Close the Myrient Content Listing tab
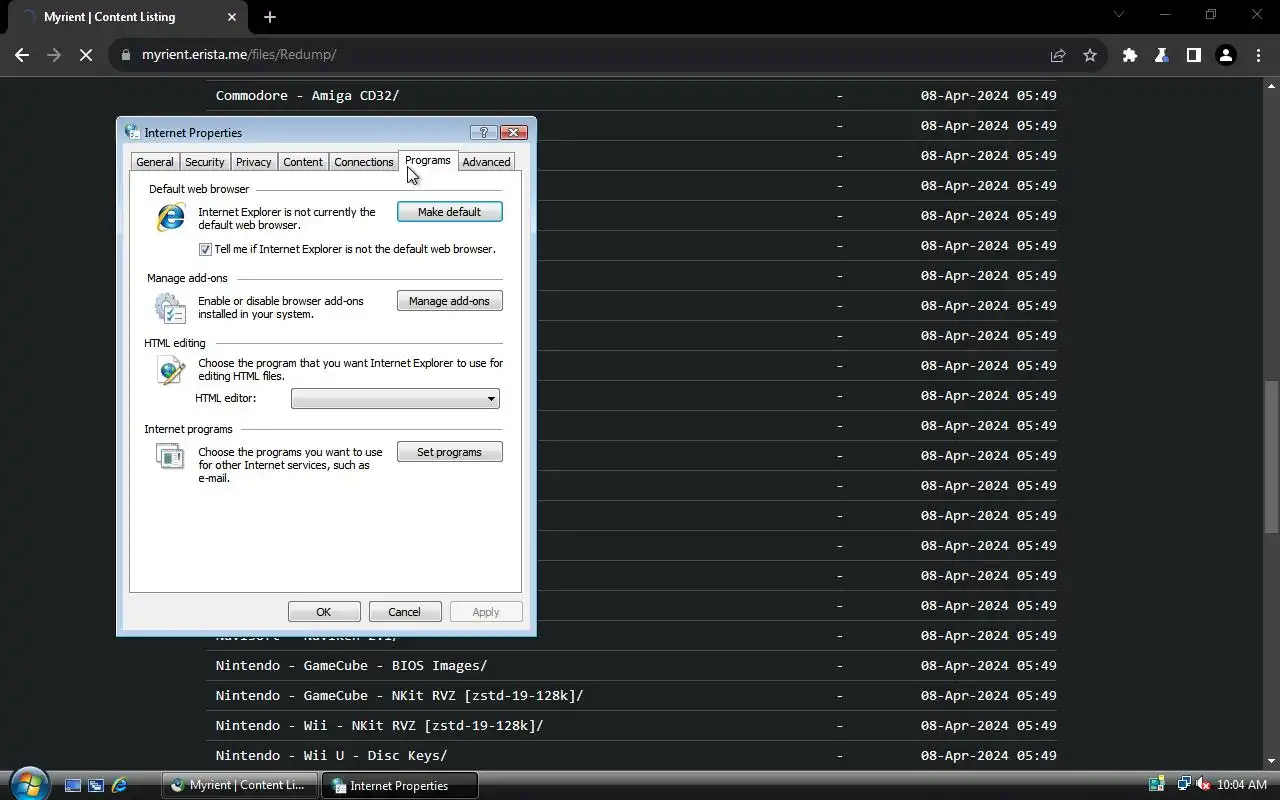Screen dimensions: 1280x800 click(x=232, y=17)
